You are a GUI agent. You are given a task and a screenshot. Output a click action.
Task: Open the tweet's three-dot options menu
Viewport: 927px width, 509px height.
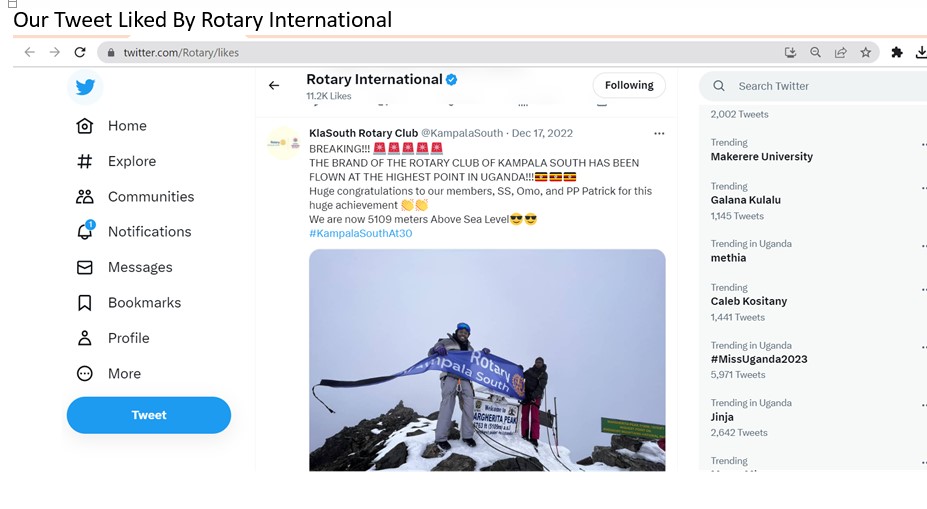pos(659,134)
